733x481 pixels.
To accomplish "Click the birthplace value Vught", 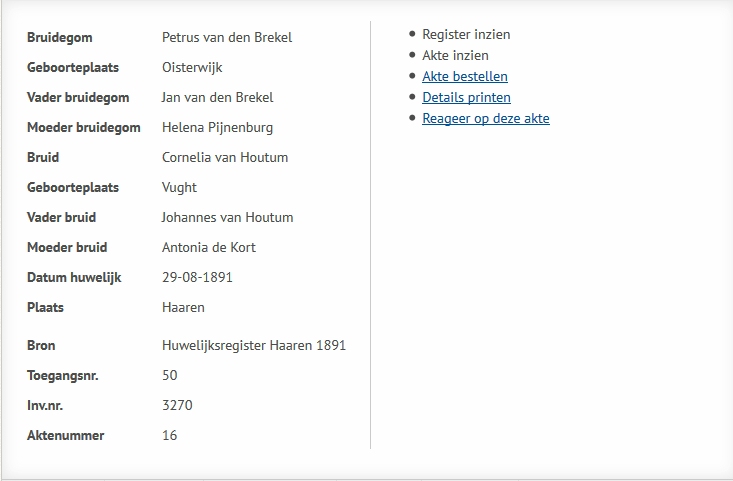I will pyautogui.click(x=179, y=187).
